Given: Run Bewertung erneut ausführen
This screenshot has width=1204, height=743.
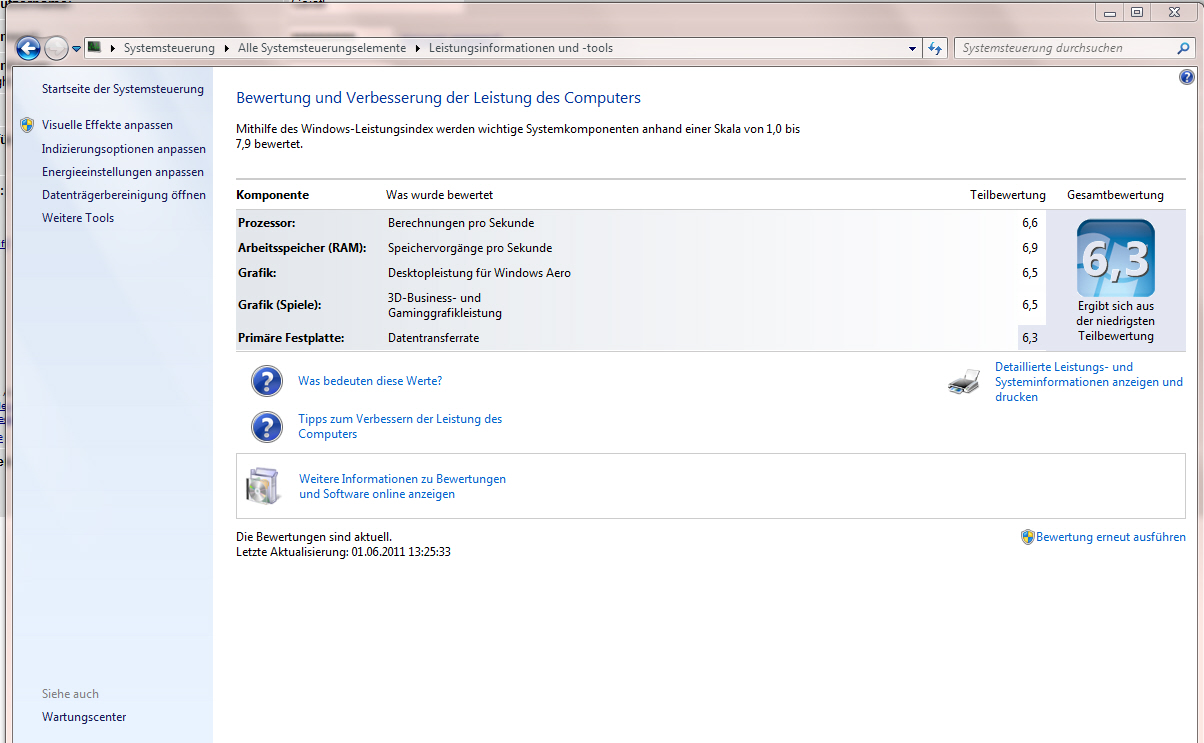Looking at the screenshot, I should tap(1111, 537).
